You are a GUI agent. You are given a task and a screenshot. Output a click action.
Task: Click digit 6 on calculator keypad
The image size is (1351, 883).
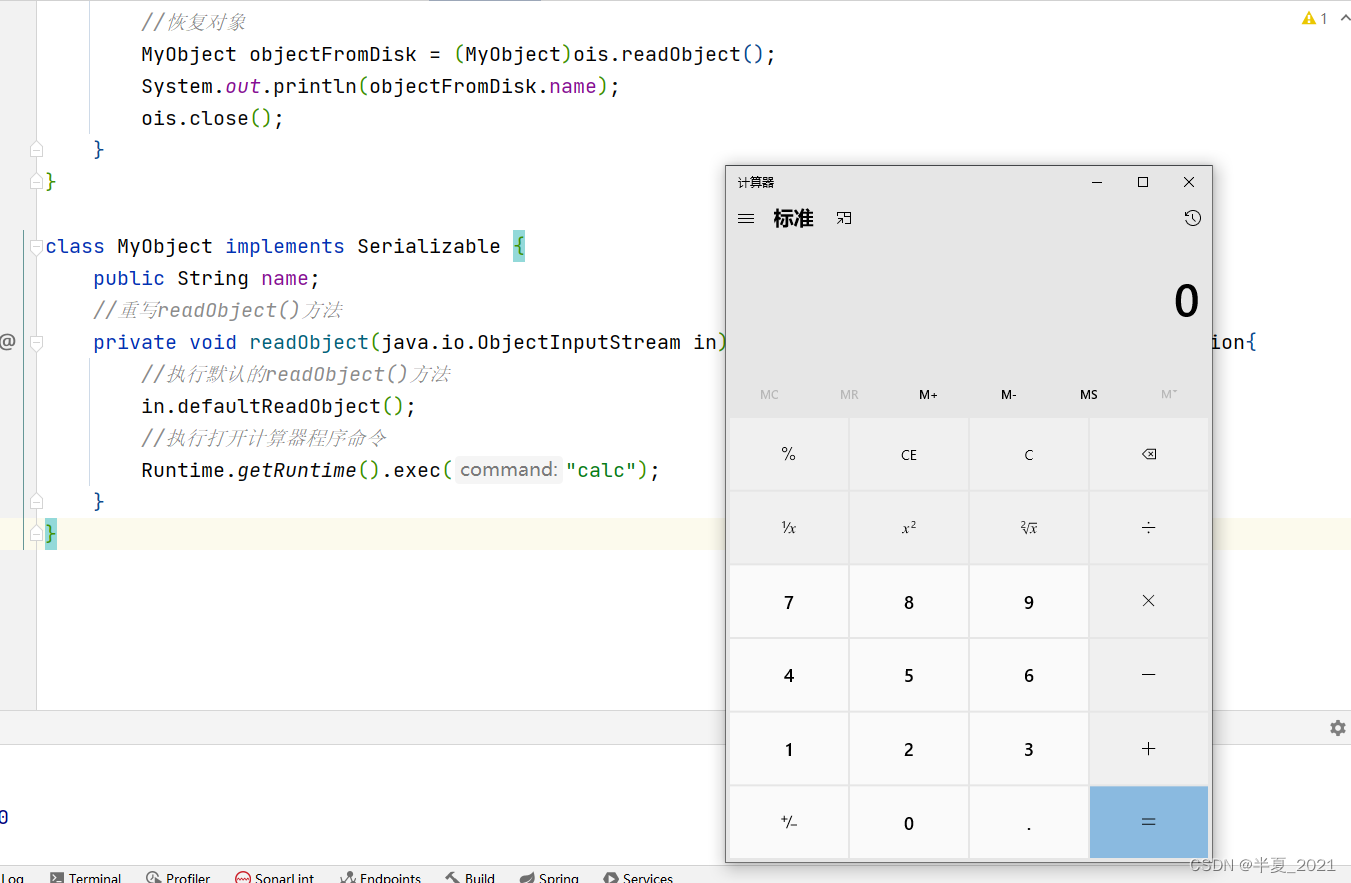pyautogui.click(x=1029, y=675)
